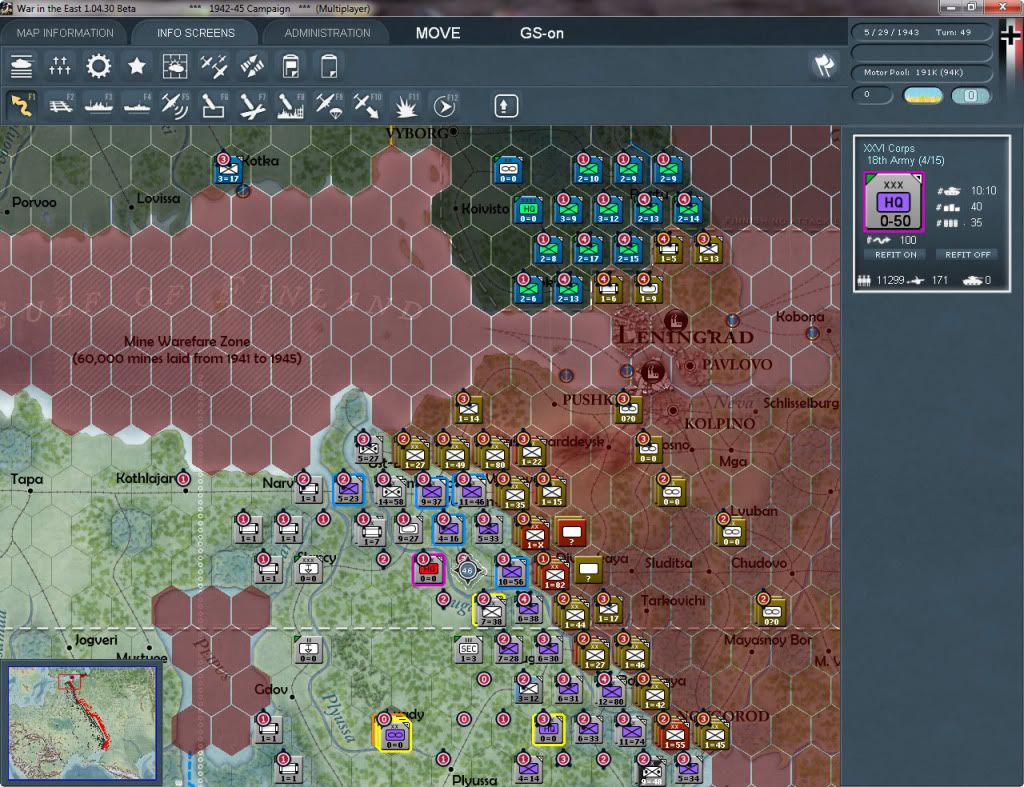The height and width of the screenshot is (787, 1024).
Task: Open the blank clipboard report icon
Action: [328, 67]
